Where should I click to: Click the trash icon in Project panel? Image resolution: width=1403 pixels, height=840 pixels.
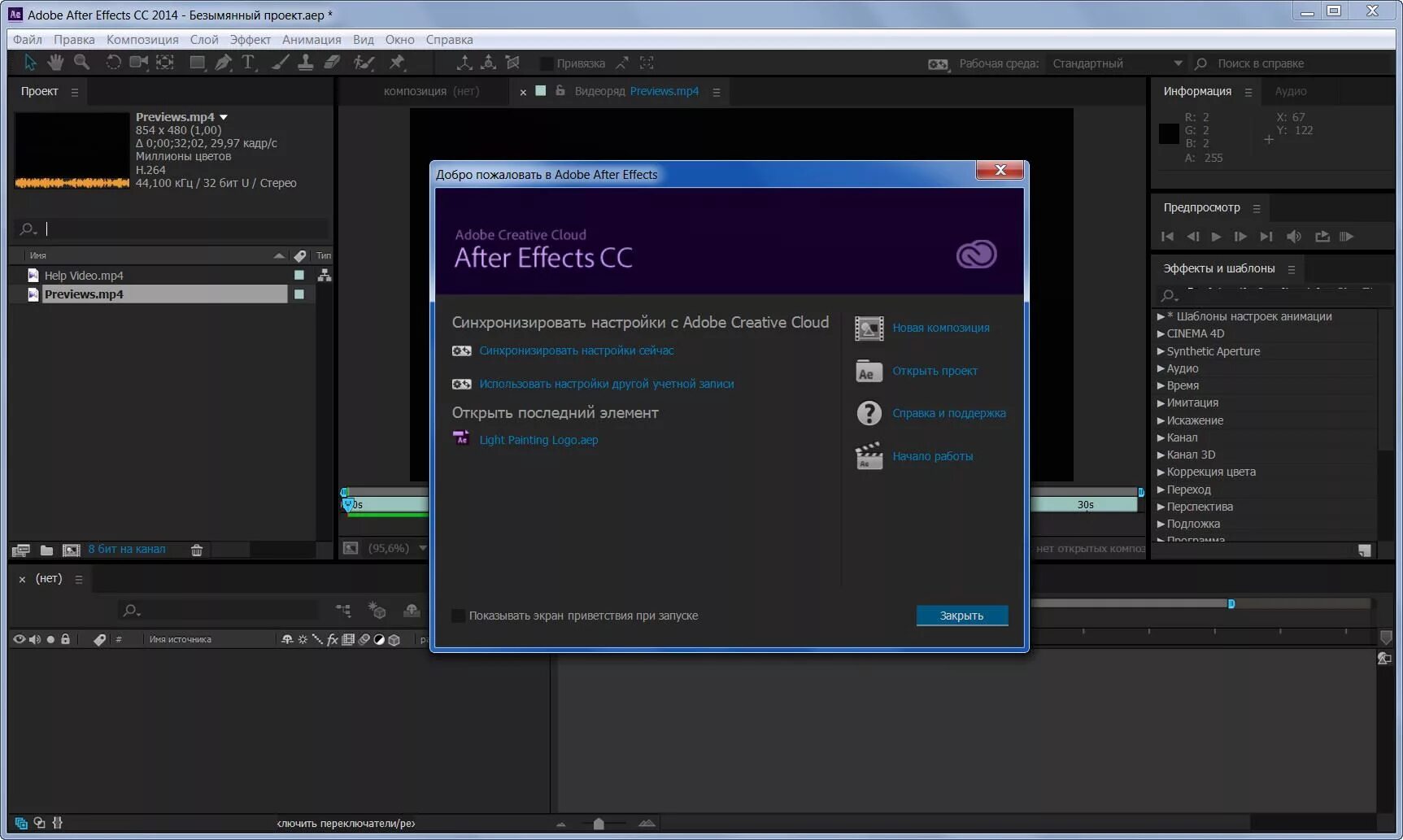197,551
